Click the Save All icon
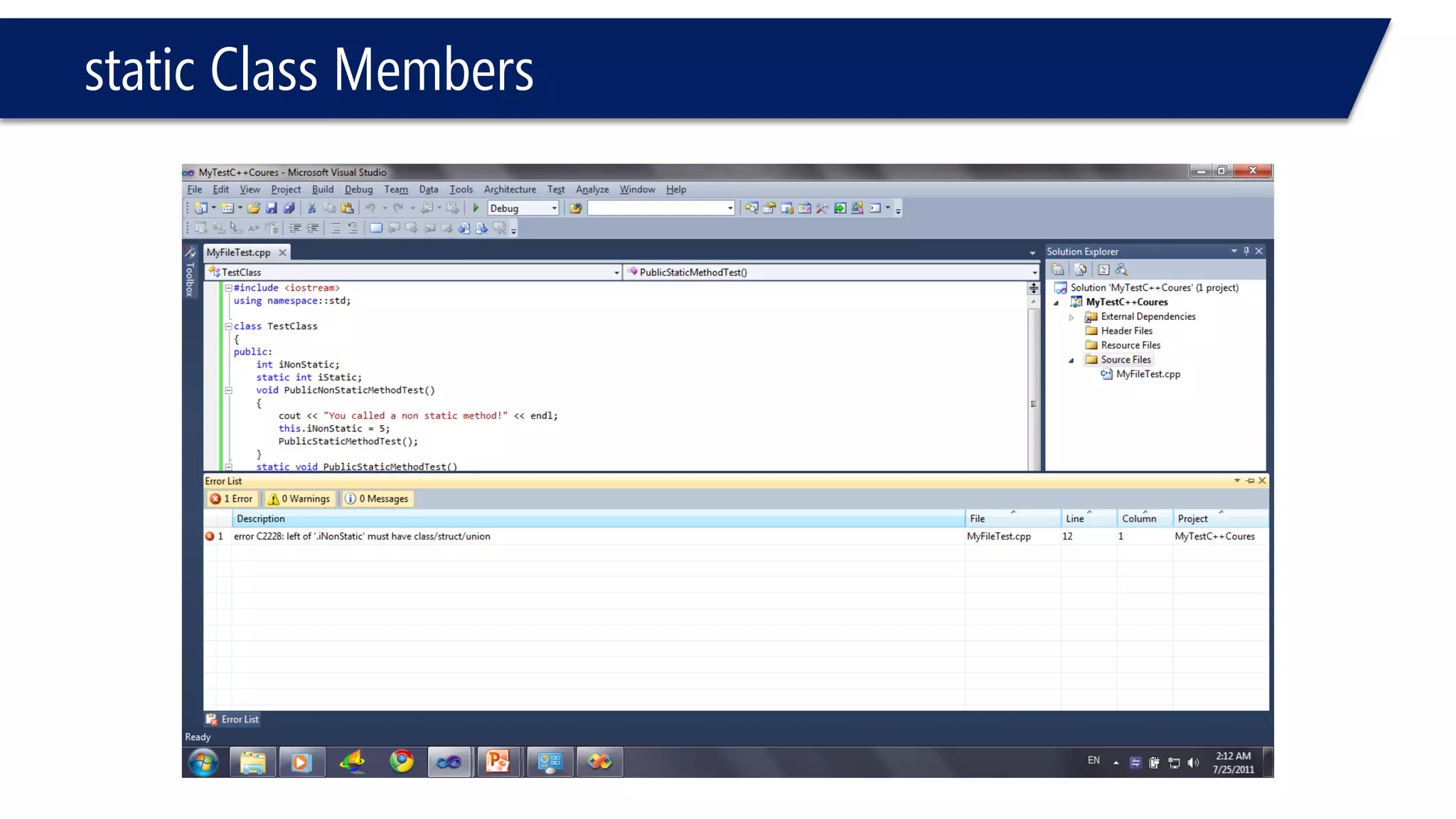 click(289, 208)
